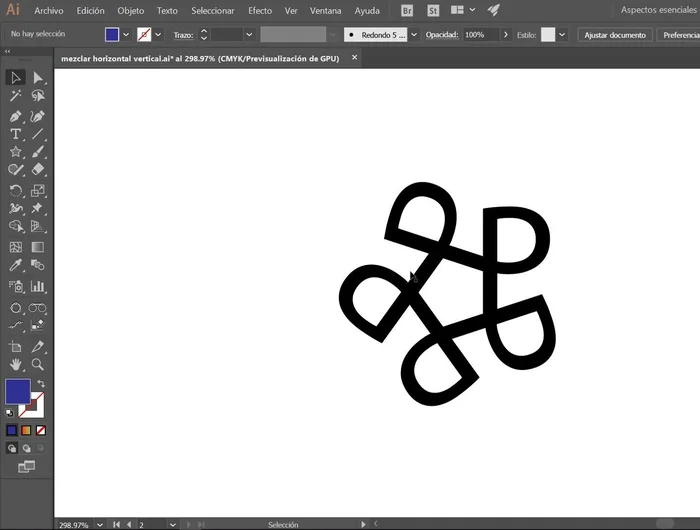
Task: Select the Eraser tool
Action: click(x=38, y=170)
